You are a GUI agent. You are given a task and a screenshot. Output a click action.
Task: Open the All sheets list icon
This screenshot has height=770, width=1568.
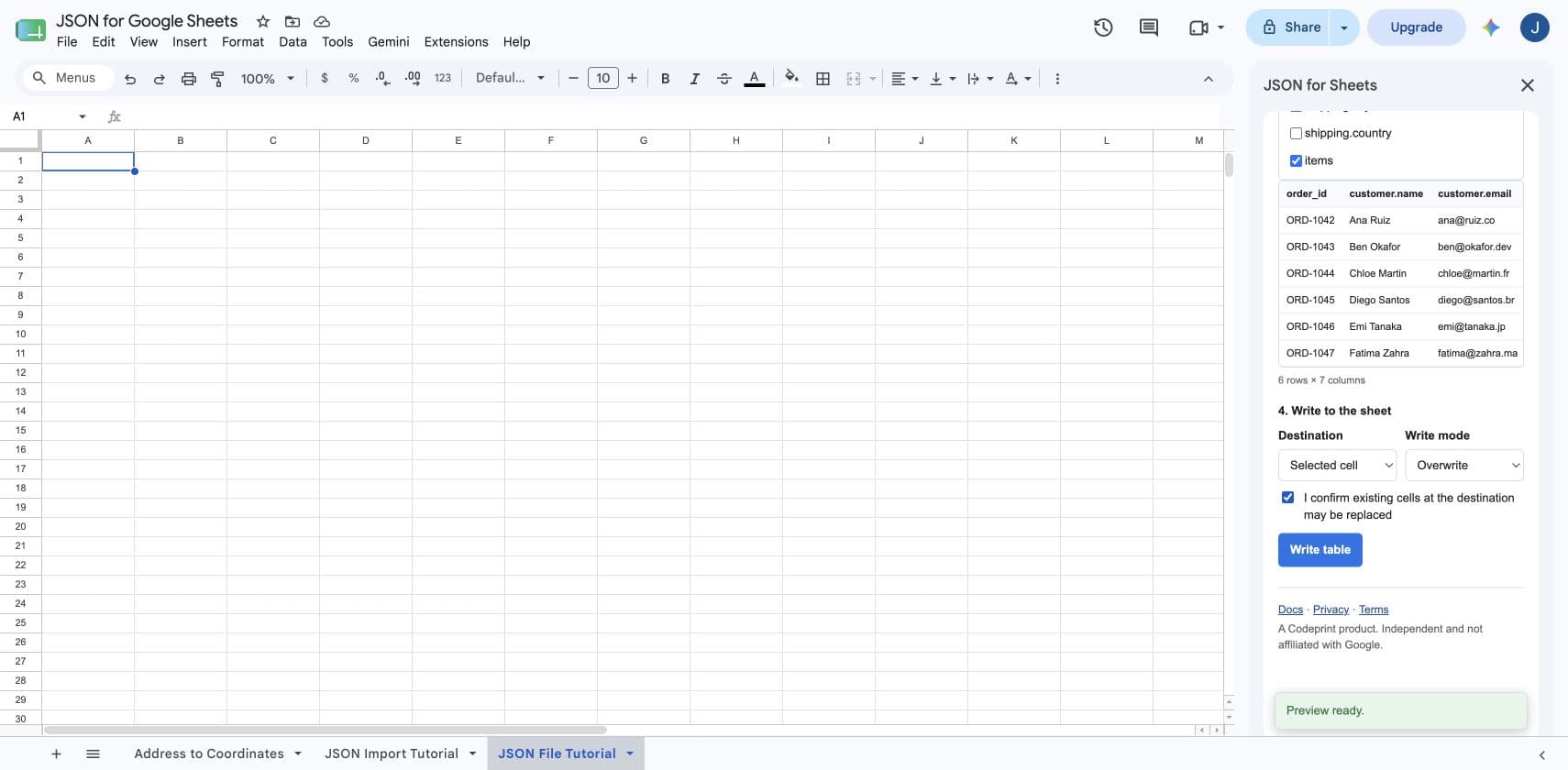(93, 753)
